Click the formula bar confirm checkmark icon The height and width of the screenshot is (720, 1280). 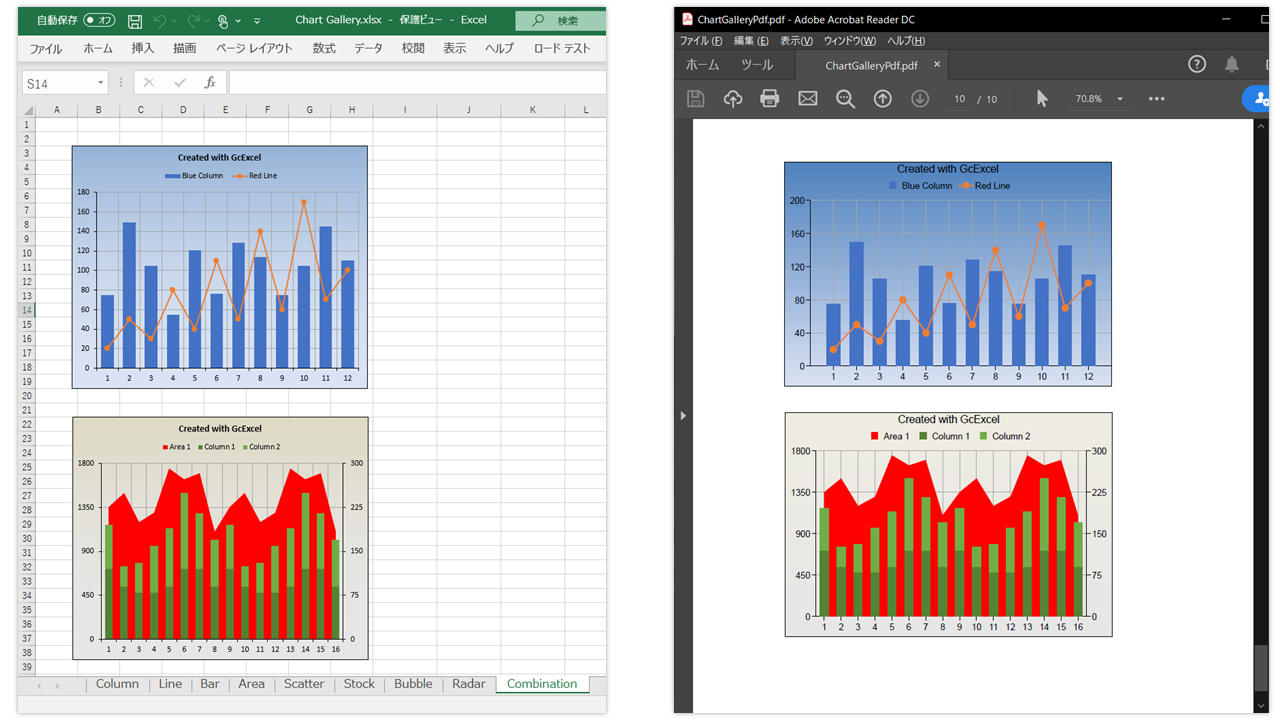tap(180, 83)
